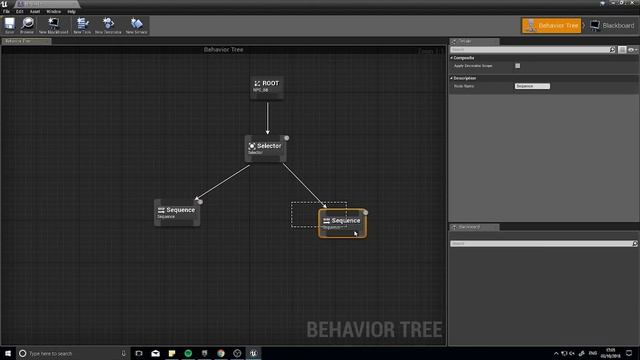Open the Windows Start menu

click(x=8, y=353)
